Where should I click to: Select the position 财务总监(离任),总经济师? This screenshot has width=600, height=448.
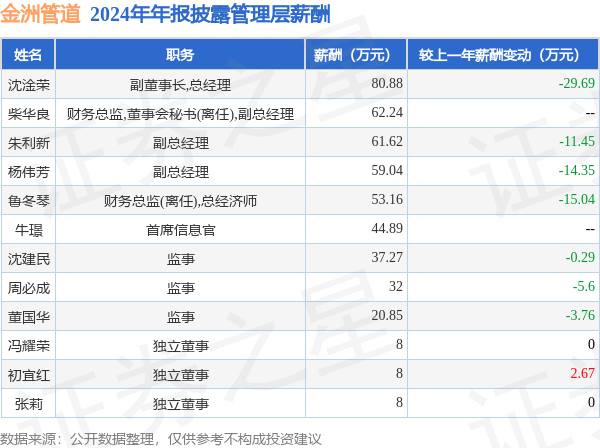[x=180, y=201]
